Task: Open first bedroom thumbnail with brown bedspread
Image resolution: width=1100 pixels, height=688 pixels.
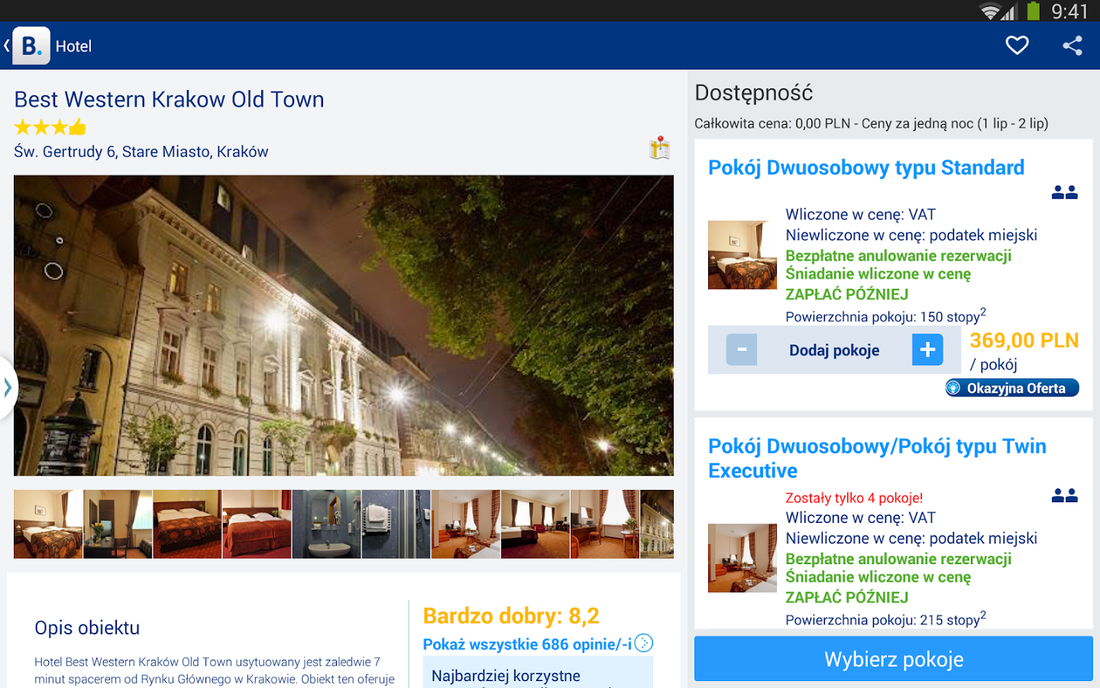Action: click(48, 524)
